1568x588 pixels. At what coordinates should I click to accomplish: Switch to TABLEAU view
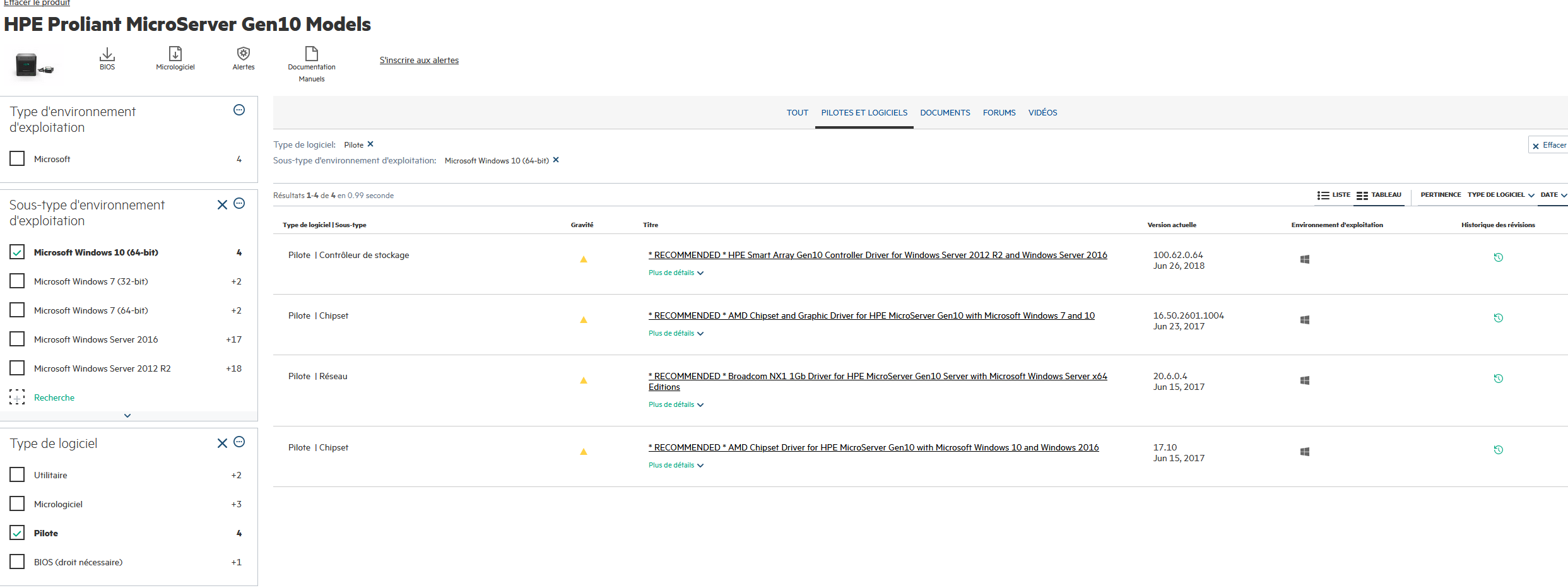1379,195
